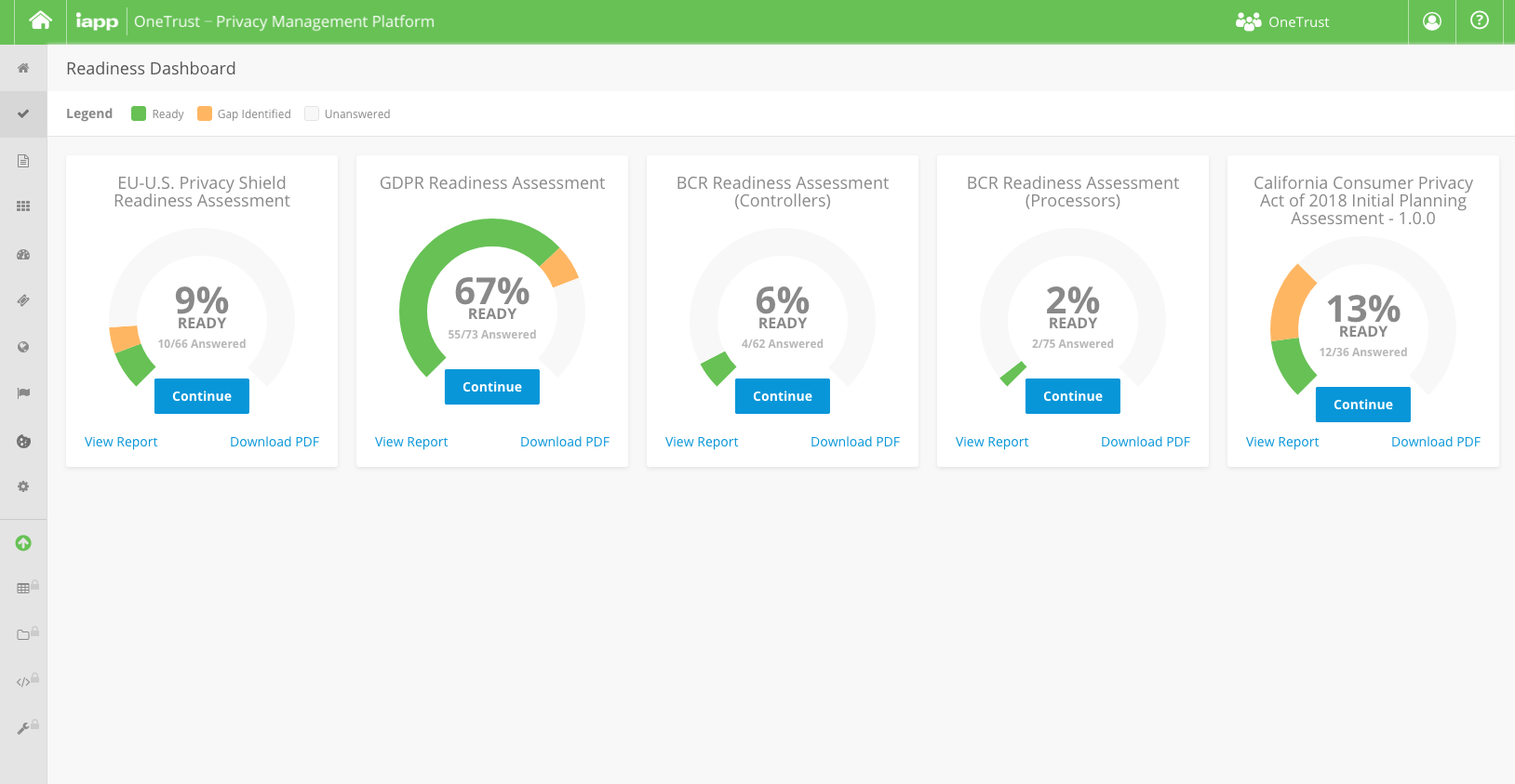Open the locked folder sidebar icon
Screen dimensions: 1515x784
pos(27,633)
